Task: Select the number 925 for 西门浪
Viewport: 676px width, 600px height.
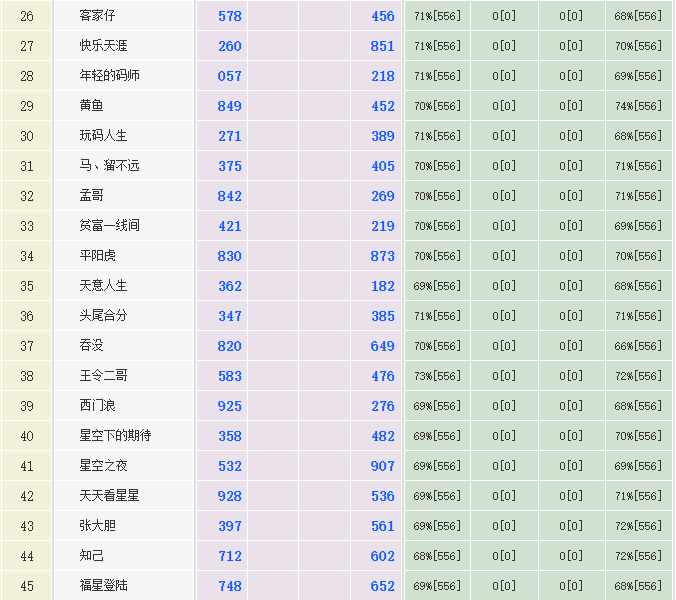Action: (229, 406)
